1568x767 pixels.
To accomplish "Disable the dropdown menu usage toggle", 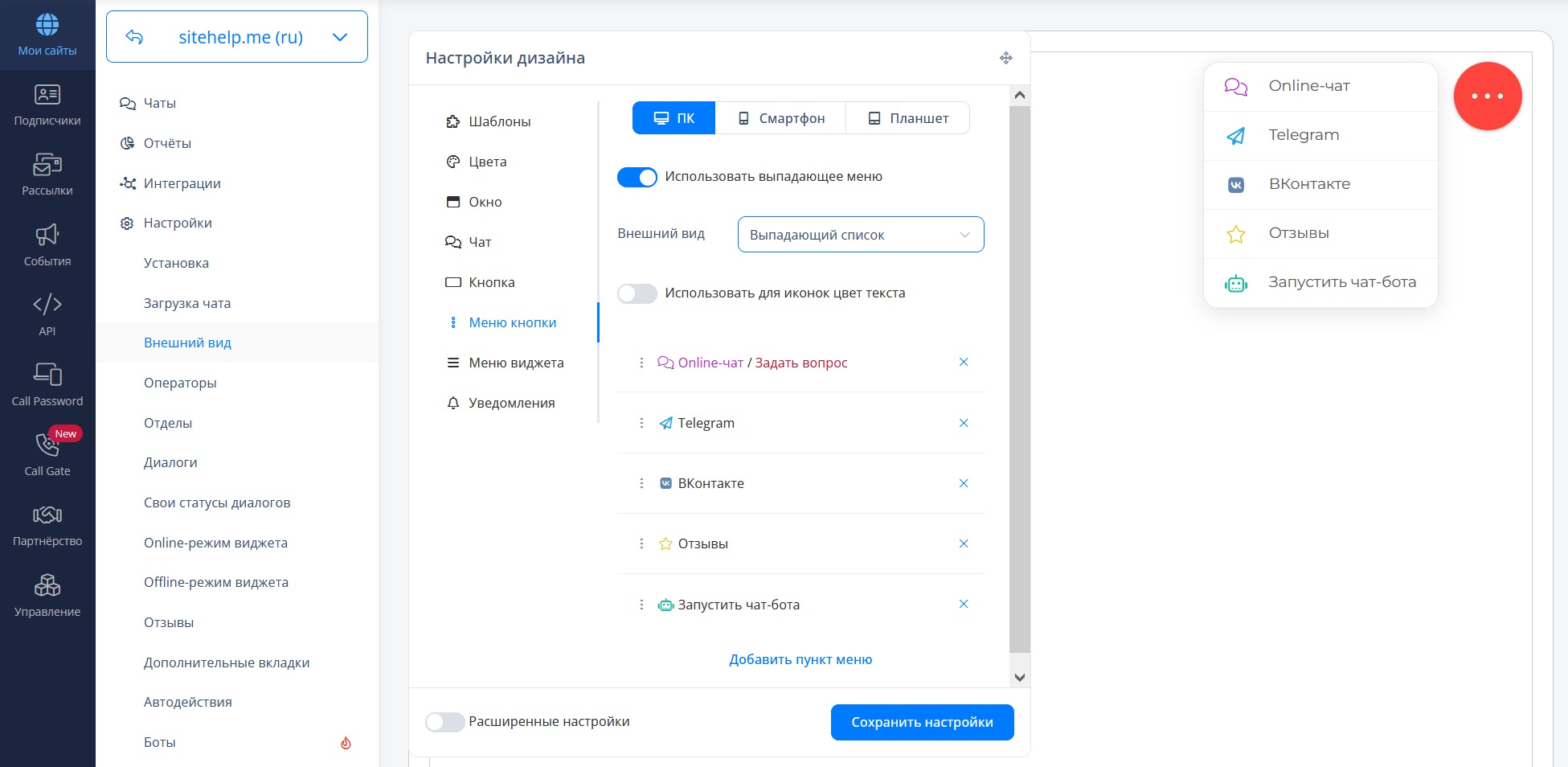I will pos(637,177).
